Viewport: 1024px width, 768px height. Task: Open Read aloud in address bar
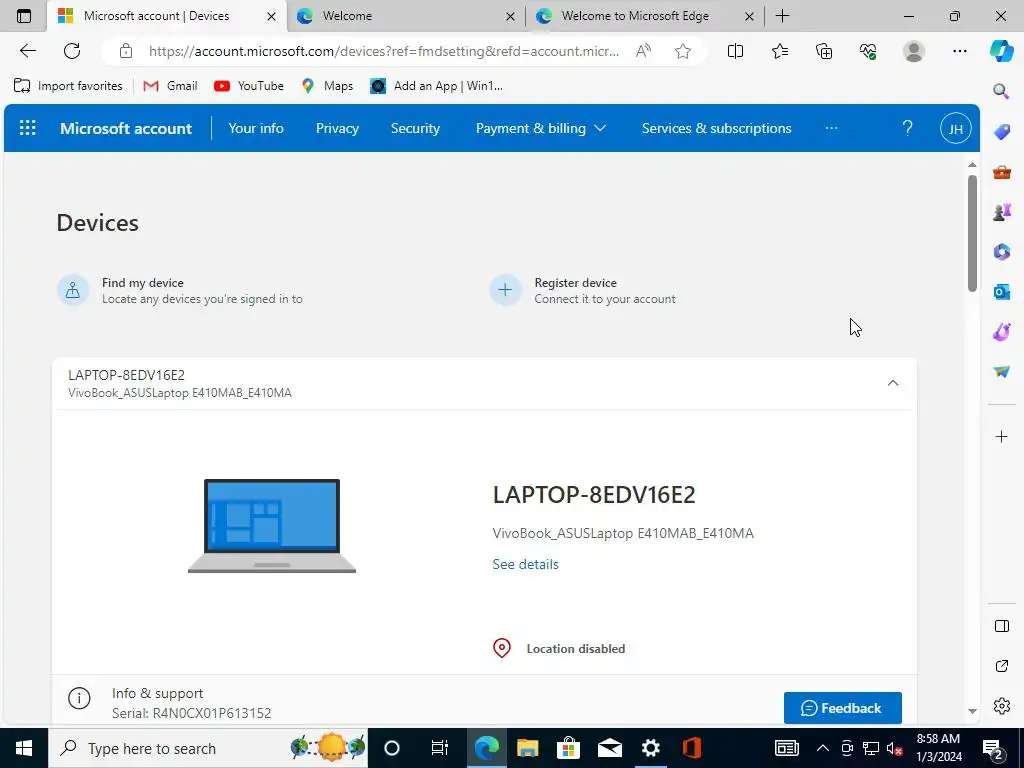click(x=643, y=51)
